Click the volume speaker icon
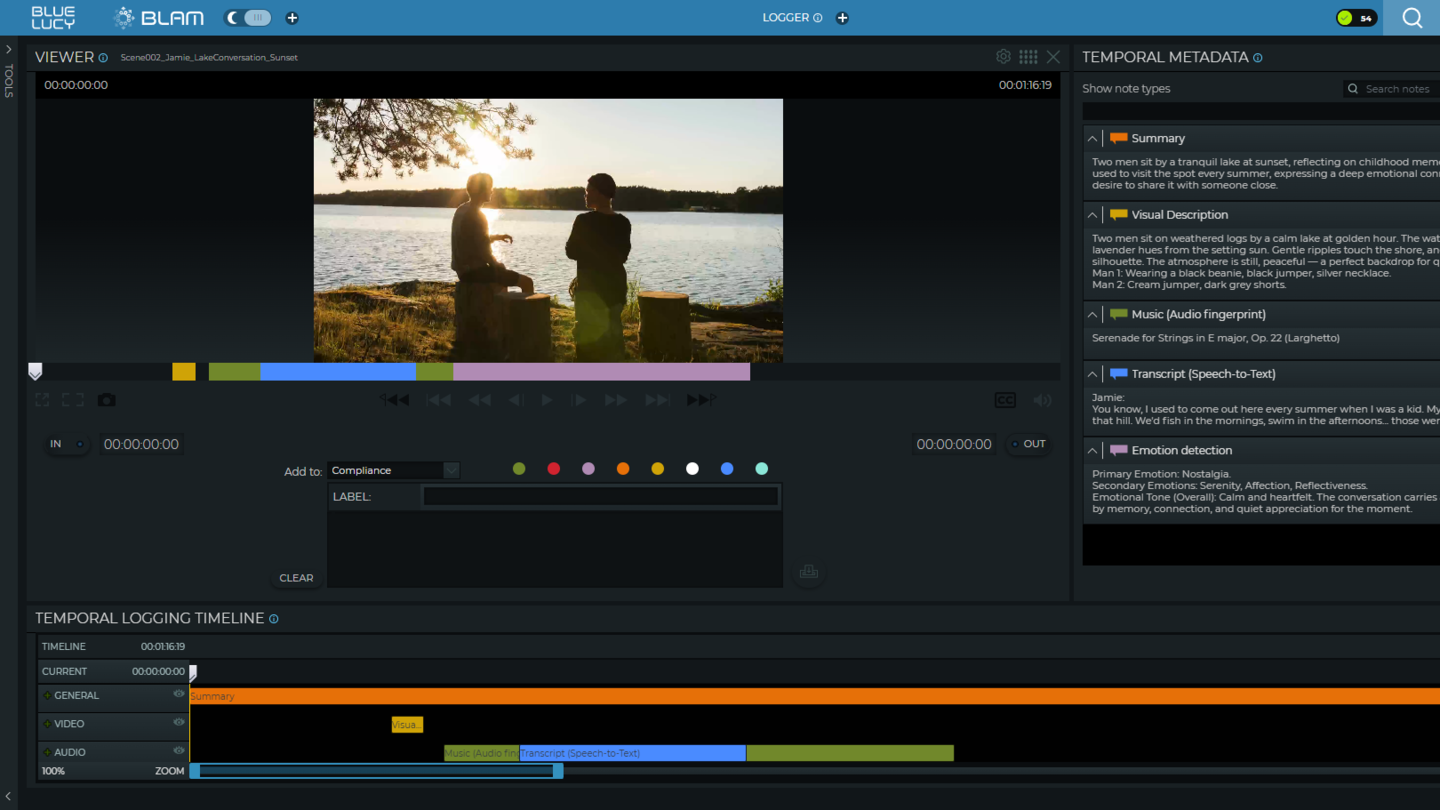This screenshot has width=1440, height=810. tap(1042, 400)
